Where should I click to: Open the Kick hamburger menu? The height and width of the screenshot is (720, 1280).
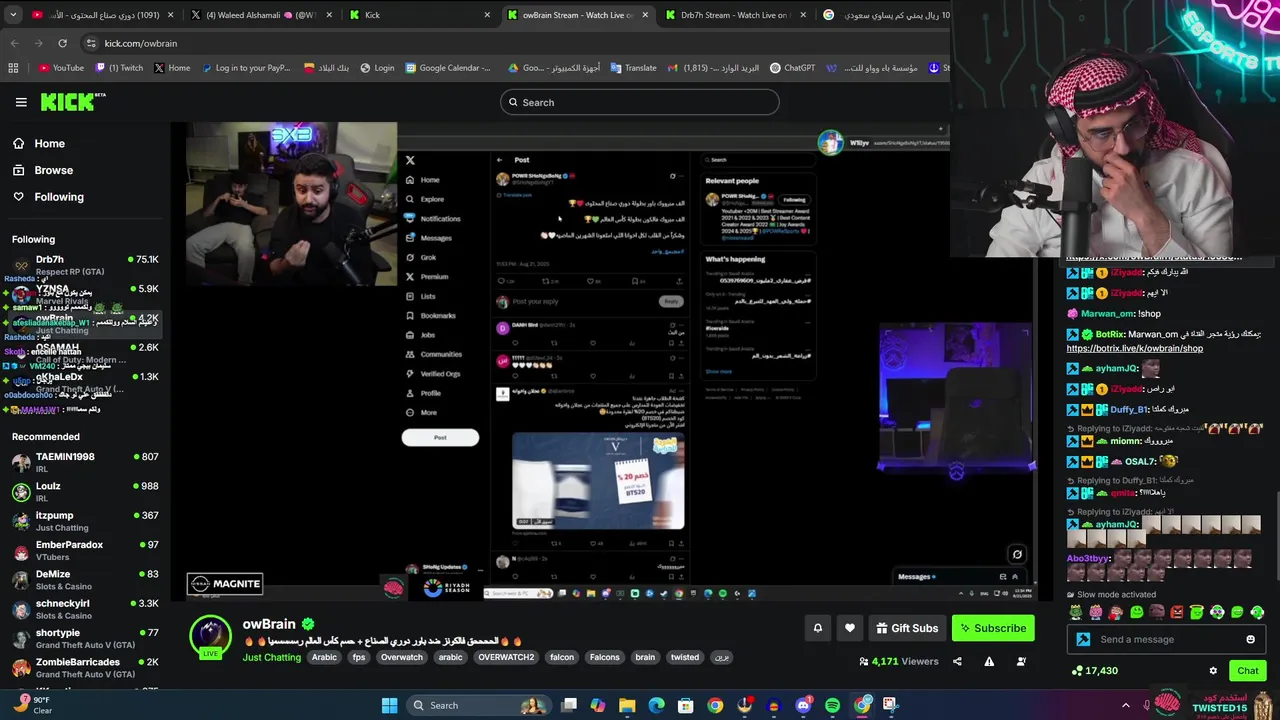pos(21,102)
